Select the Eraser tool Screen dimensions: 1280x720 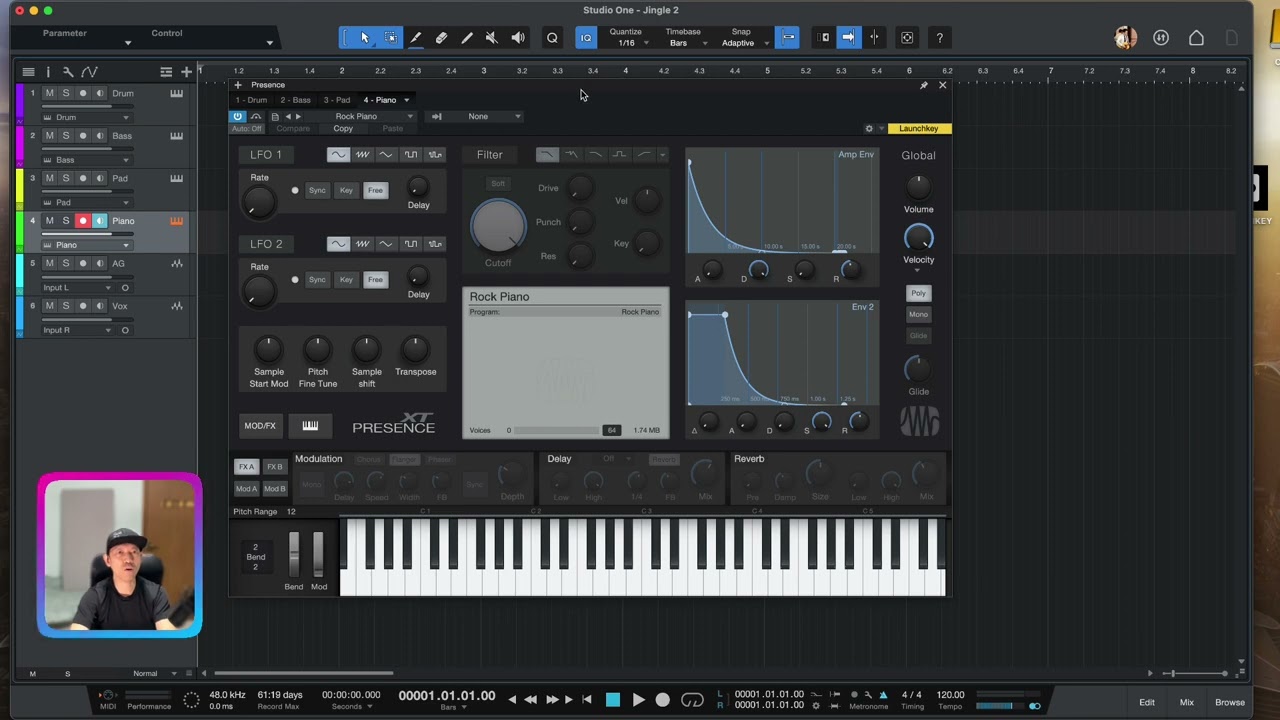point(441,38)
